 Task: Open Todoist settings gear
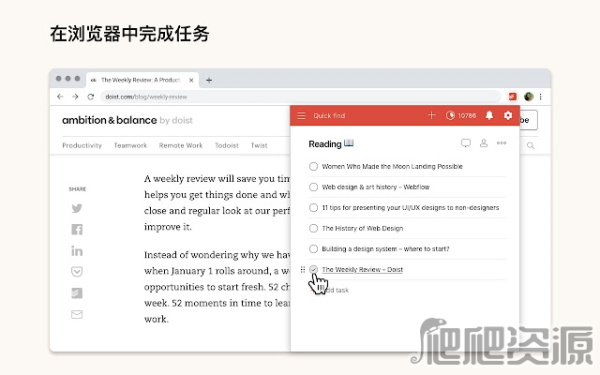[508, 115]
